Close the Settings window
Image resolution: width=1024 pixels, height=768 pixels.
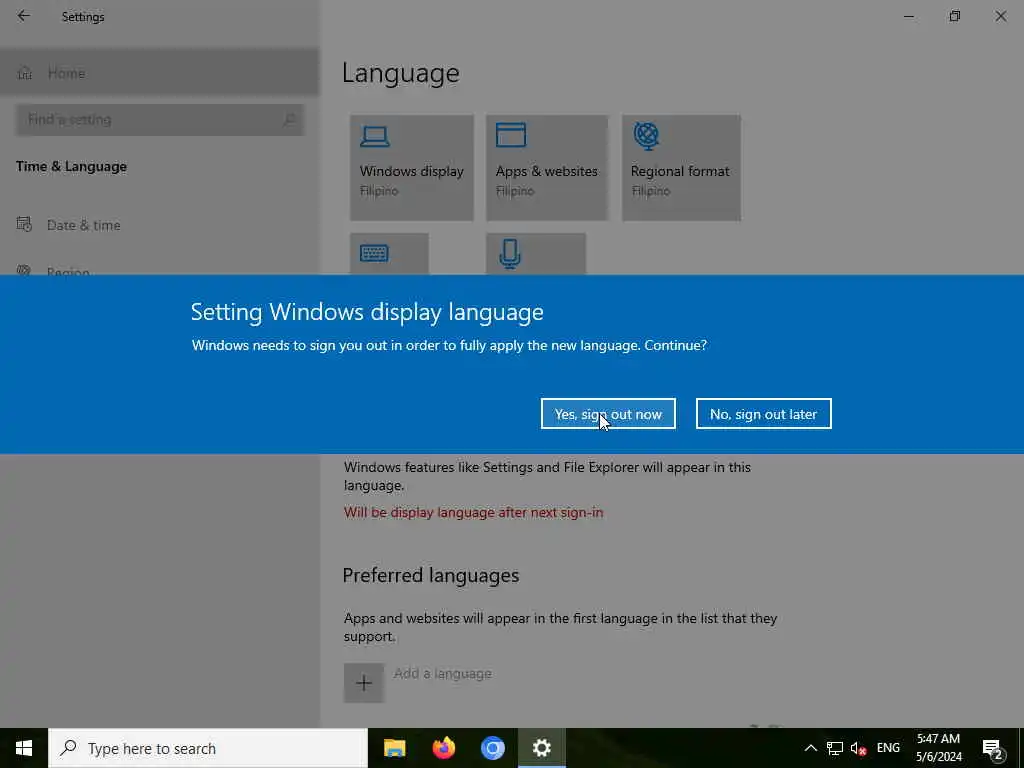(1000, 16)
